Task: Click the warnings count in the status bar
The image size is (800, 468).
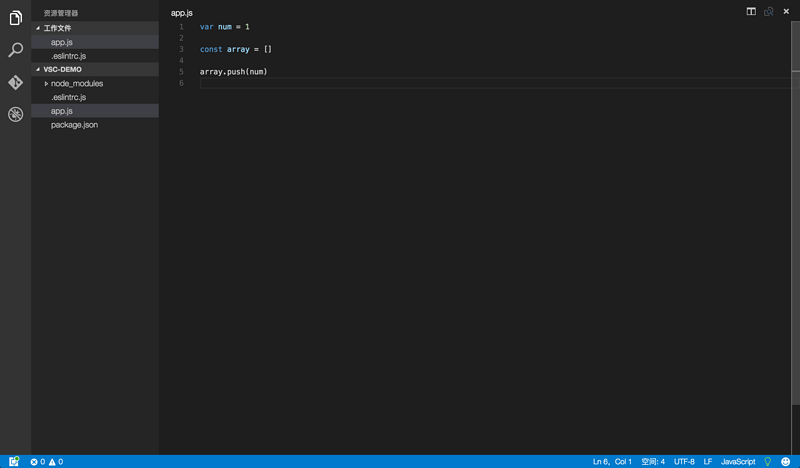Action: (x=56, y=462)
